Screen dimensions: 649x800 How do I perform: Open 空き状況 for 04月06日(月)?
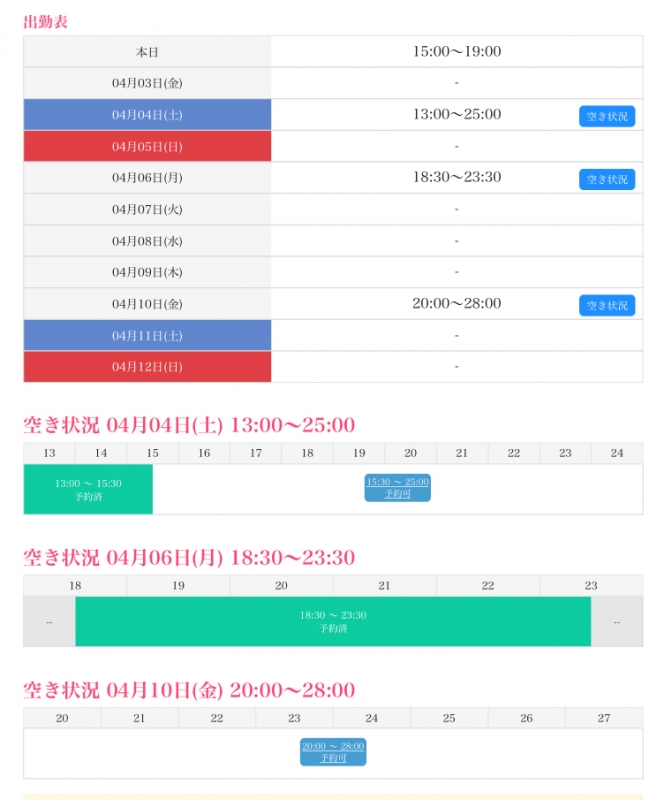(606, 179)
